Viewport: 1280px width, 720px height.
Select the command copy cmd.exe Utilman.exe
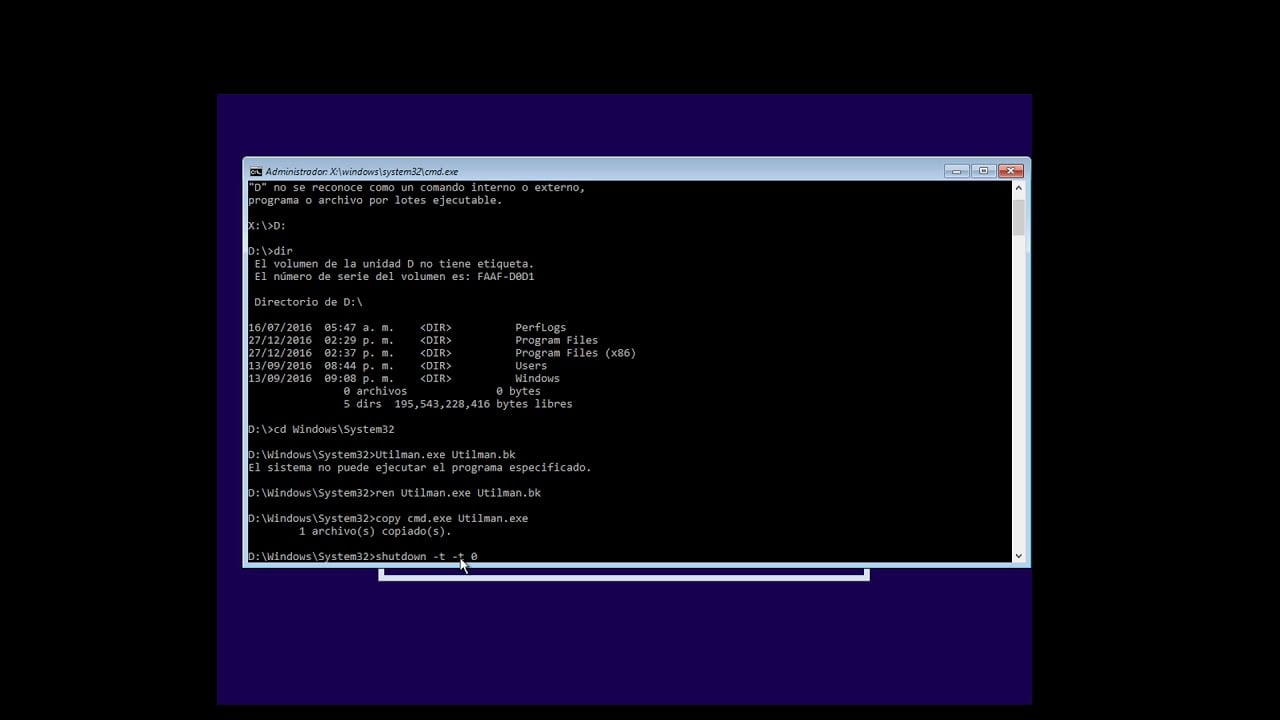pos(450,518)
